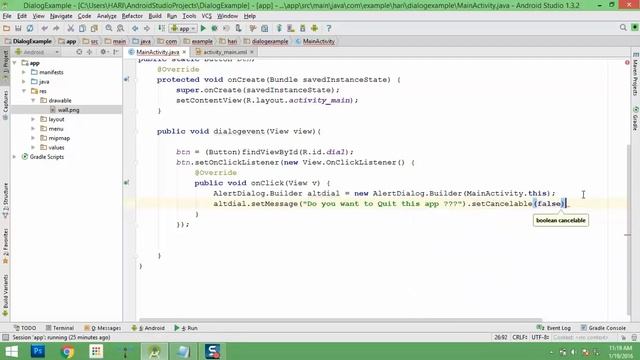Run the app with green play button
Image resolution: width=640 pixels, height=360 pixels.
click(x=203, y=28)
